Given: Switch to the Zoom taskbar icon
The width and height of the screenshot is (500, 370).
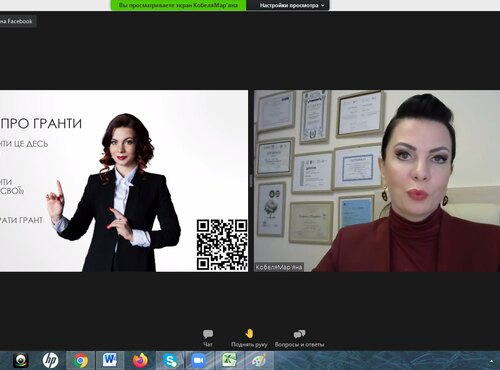Looking at the screenshot, I should (x=199, y=360).
